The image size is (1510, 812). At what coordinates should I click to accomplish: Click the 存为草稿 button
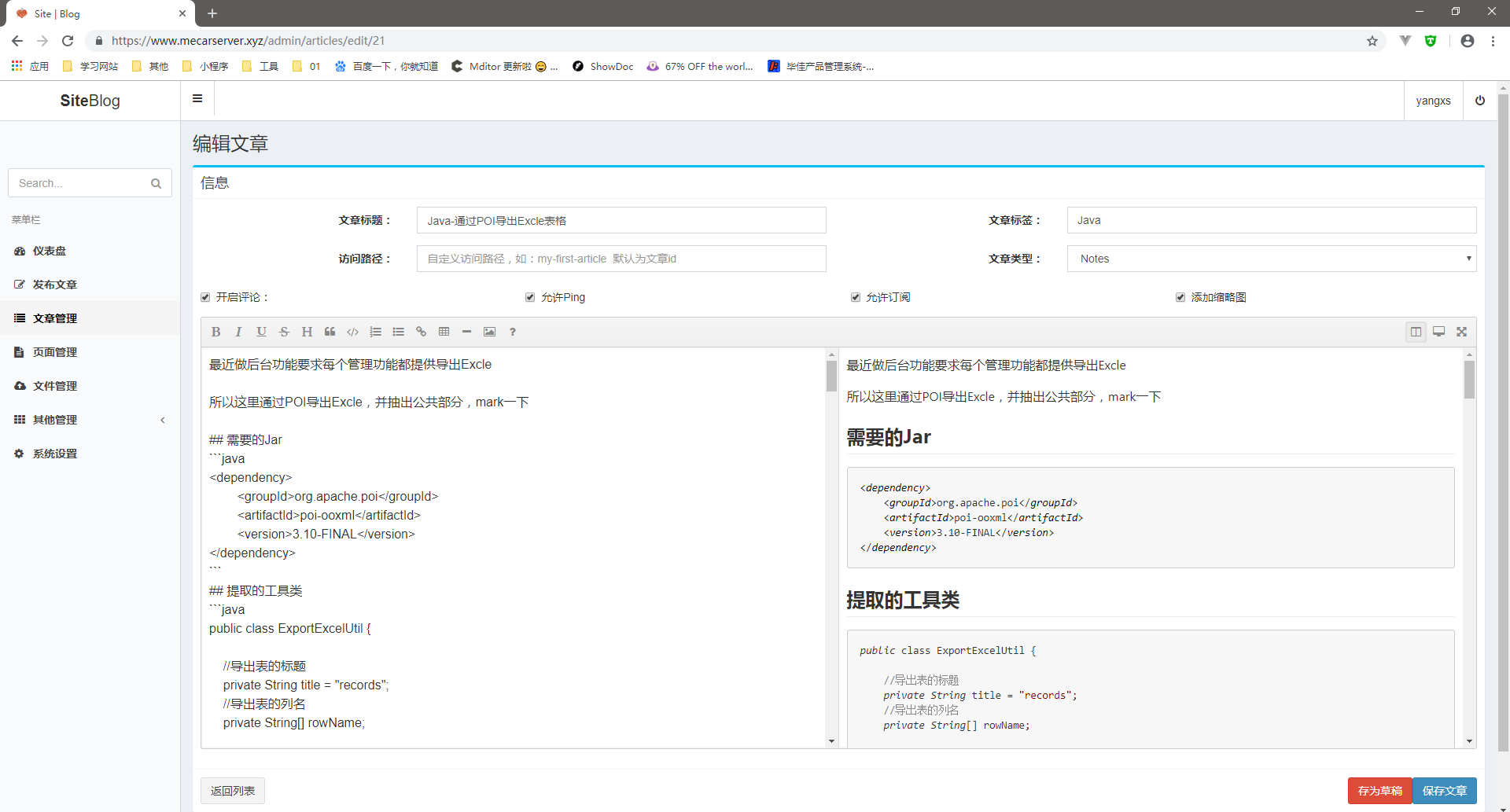[1379, 791]
